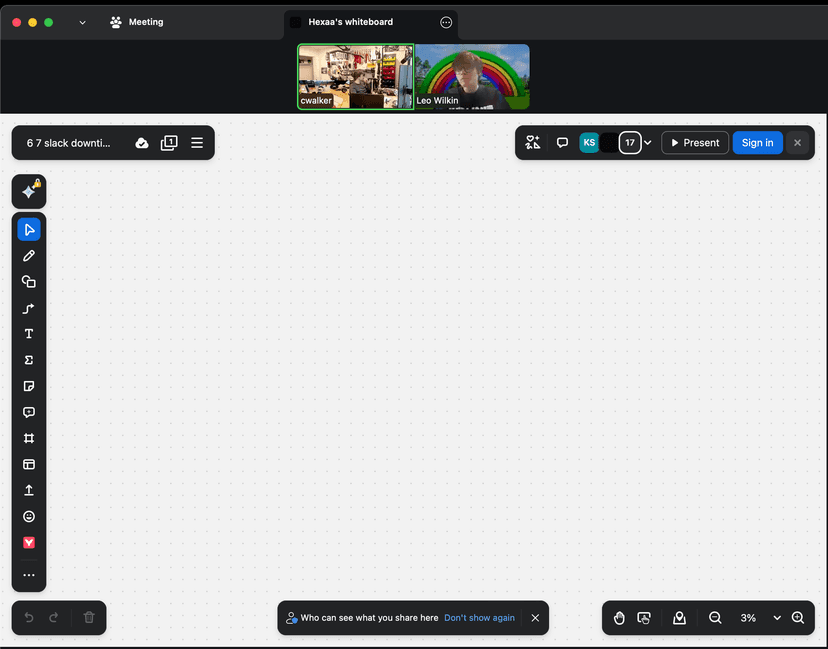Screen dimensions: 828x649
Task: Add a Sticky note
Action: point(29,386)
